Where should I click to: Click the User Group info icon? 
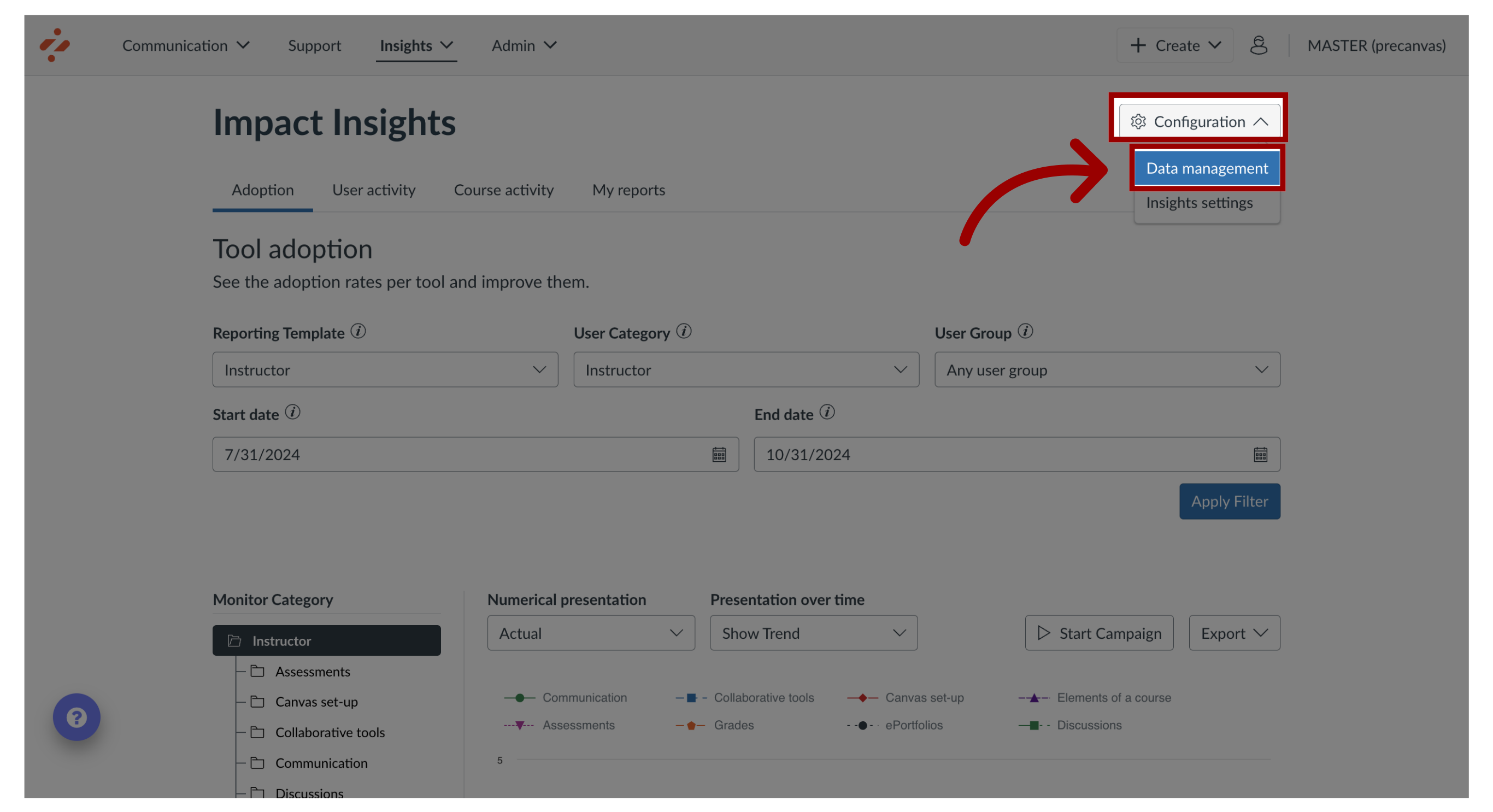1025,331
